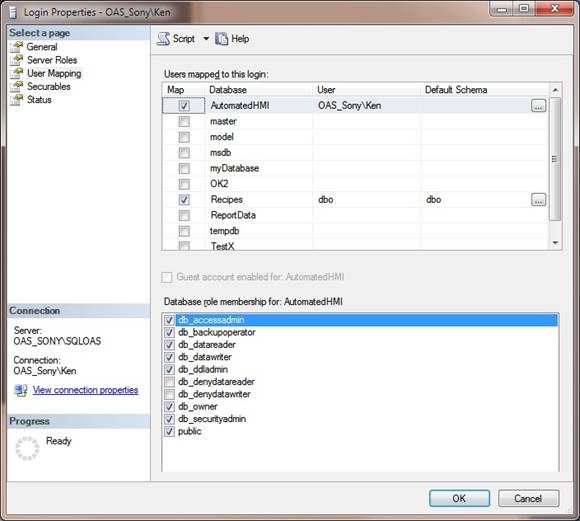
Task: Switch to the User Mapping page
Action: pyautogui.click(x=54, y=73)
